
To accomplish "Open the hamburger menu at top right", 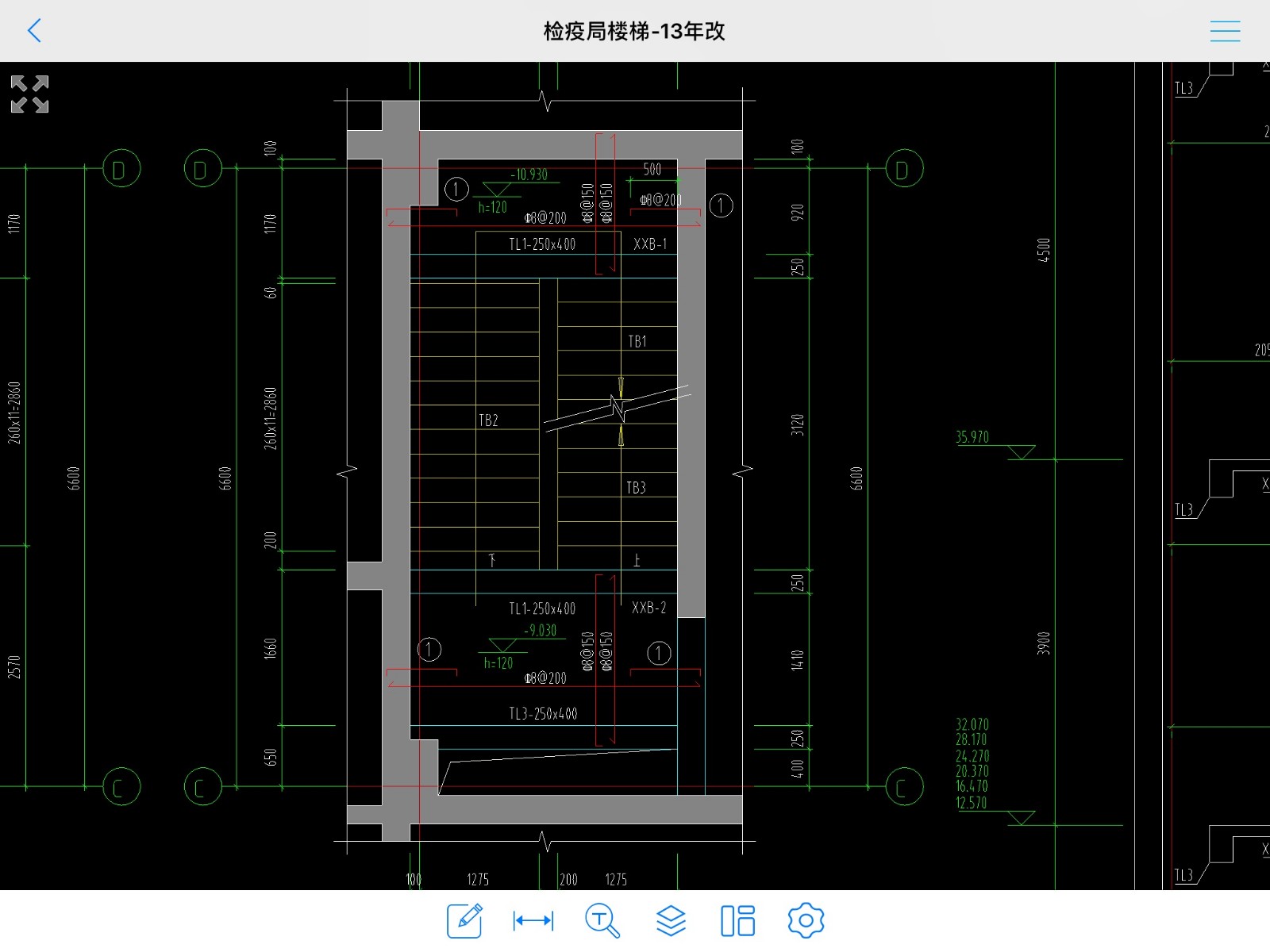I will [1225, 31].
